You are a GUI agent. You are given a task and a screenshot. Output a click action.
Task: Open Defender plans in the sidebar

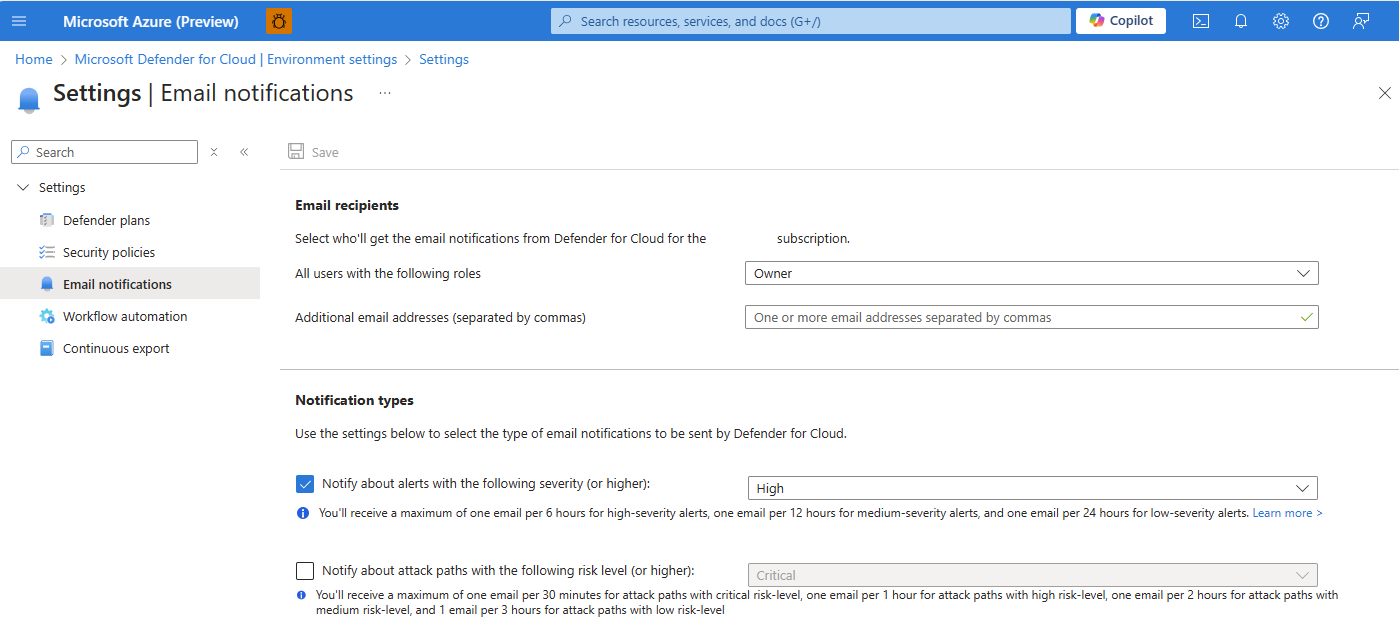pos(106,220)
